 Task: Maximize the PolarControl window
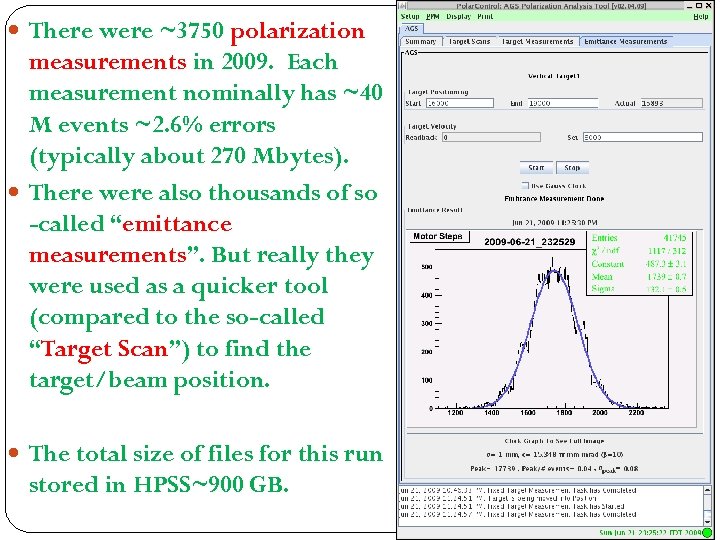coord(699,6)
